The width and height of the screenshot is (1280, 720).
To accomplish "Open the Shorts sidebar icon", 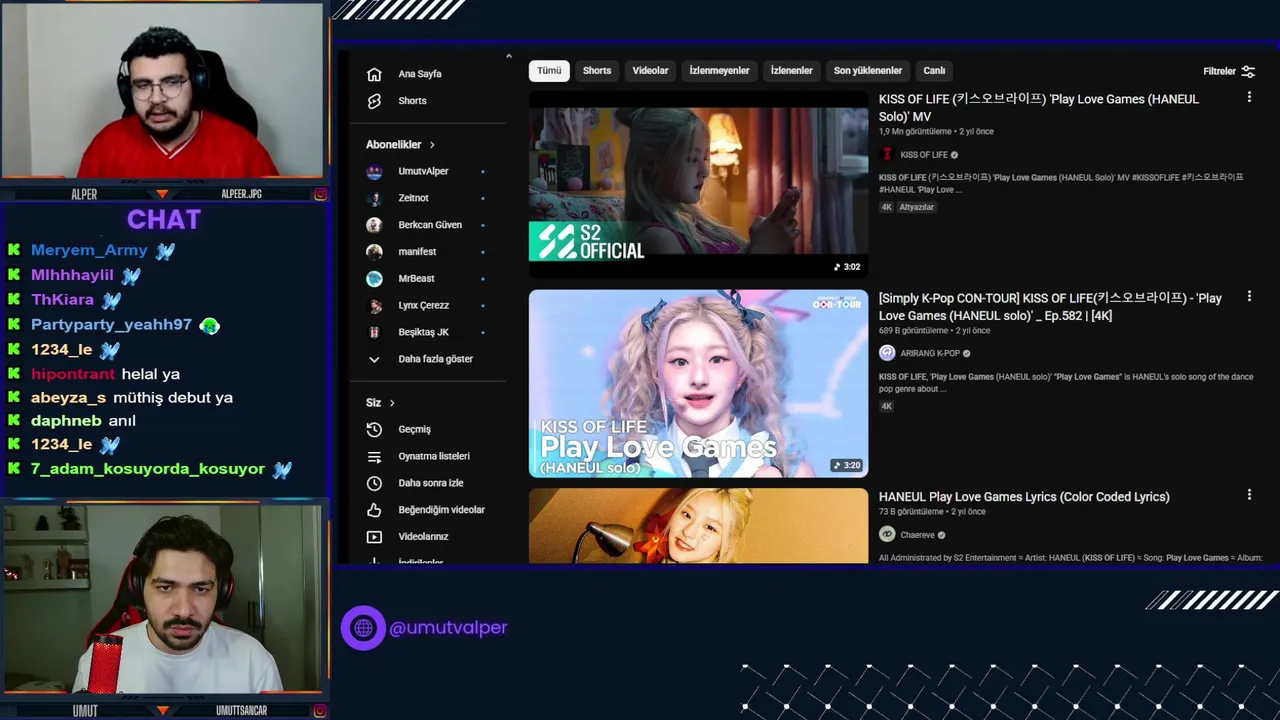I will pyautogui.click(x=374, y=101).
